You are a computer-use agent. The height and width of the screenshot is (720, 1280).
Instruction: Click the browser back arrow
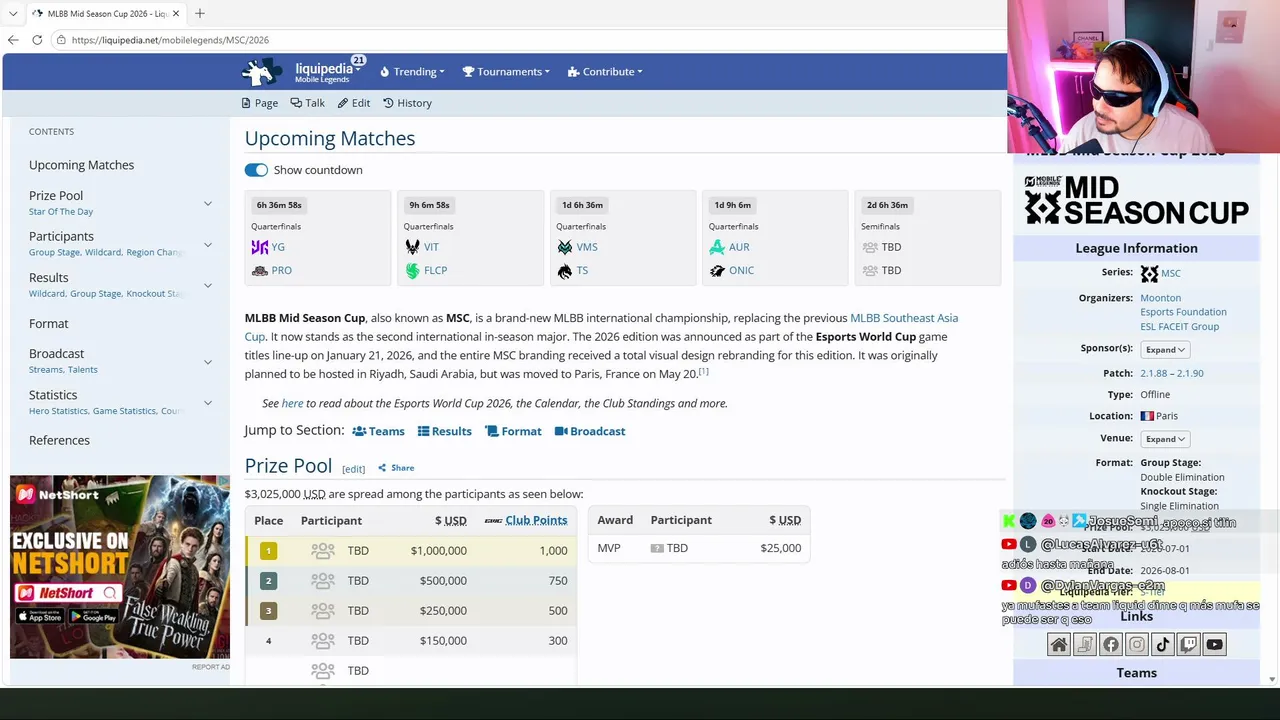(13, 40)
